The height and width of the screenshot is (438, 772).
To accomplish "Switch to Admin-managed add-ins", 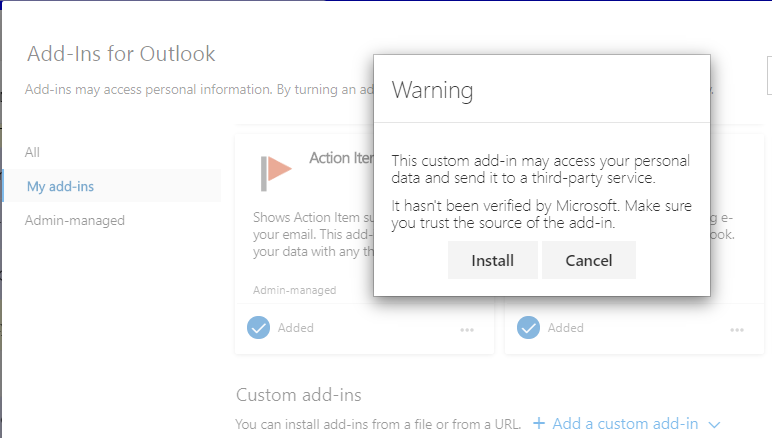I will coord(75,220).
